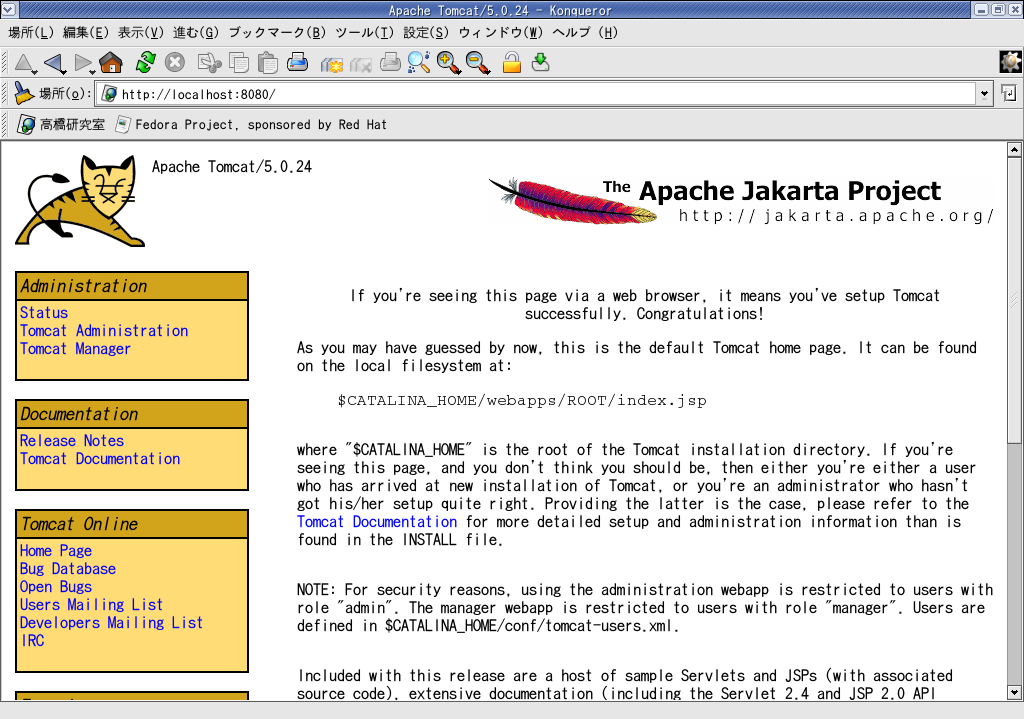Screen dimensions: 1024x719
Task: Open the window menu button in the title bar
Action: 8,10
